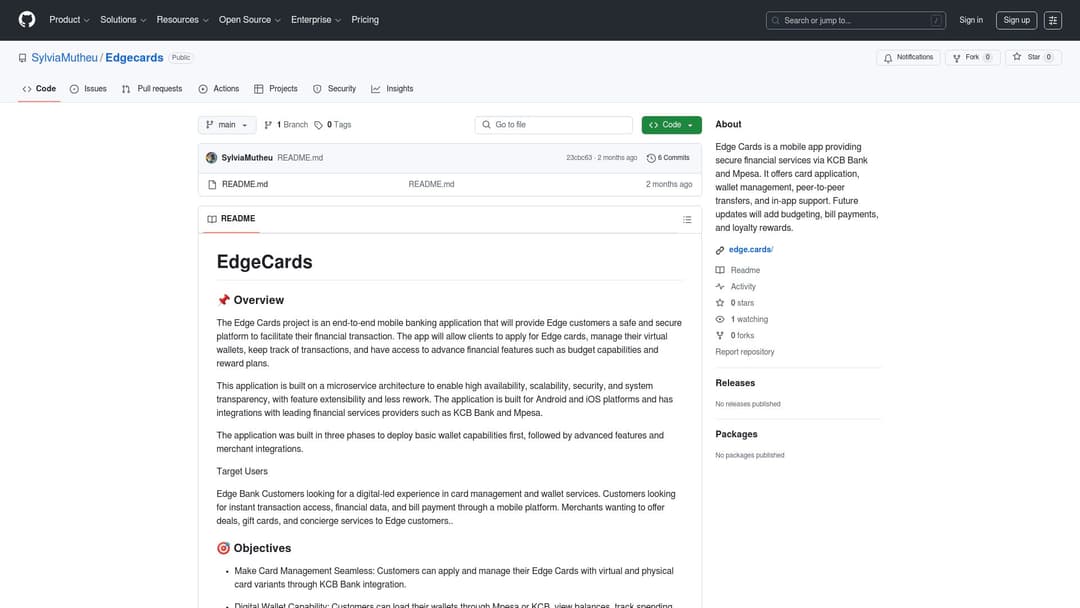
Task: Star the Edgecards repository
Action: (x=1033, y=58)
